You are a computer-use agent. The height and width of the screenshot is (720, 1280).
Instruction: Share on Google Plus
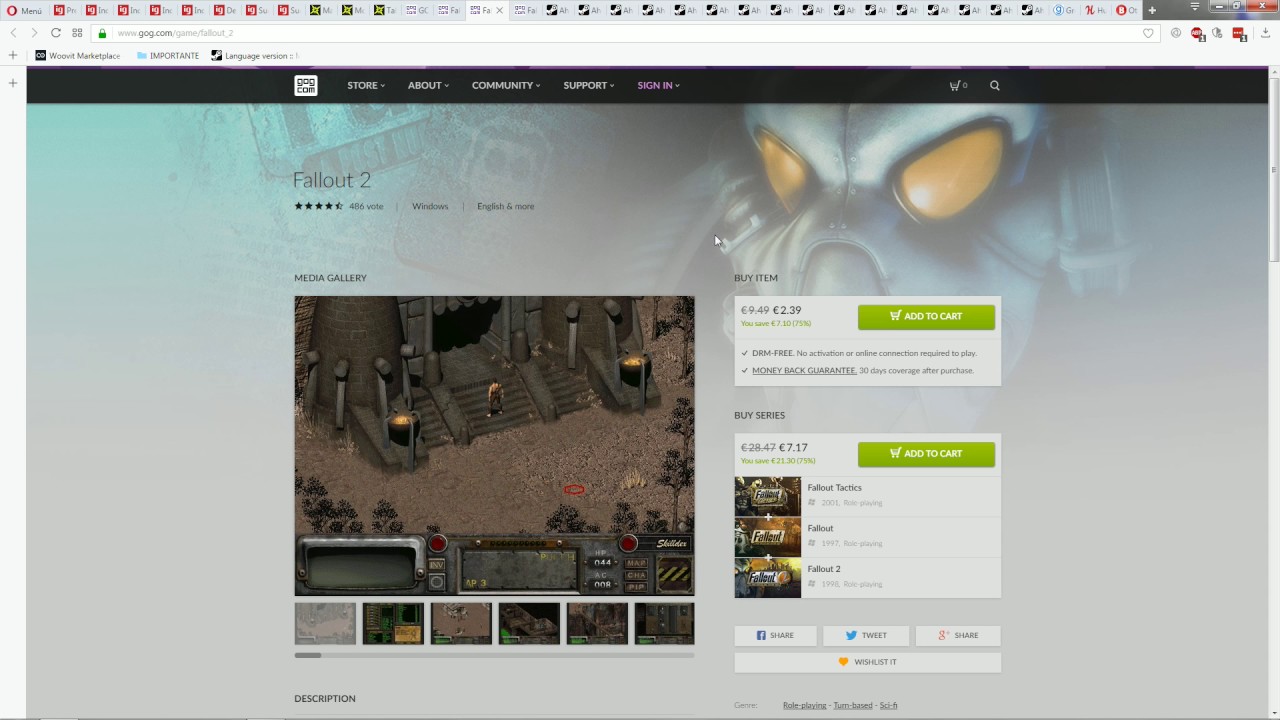click(x=959, y=635)
